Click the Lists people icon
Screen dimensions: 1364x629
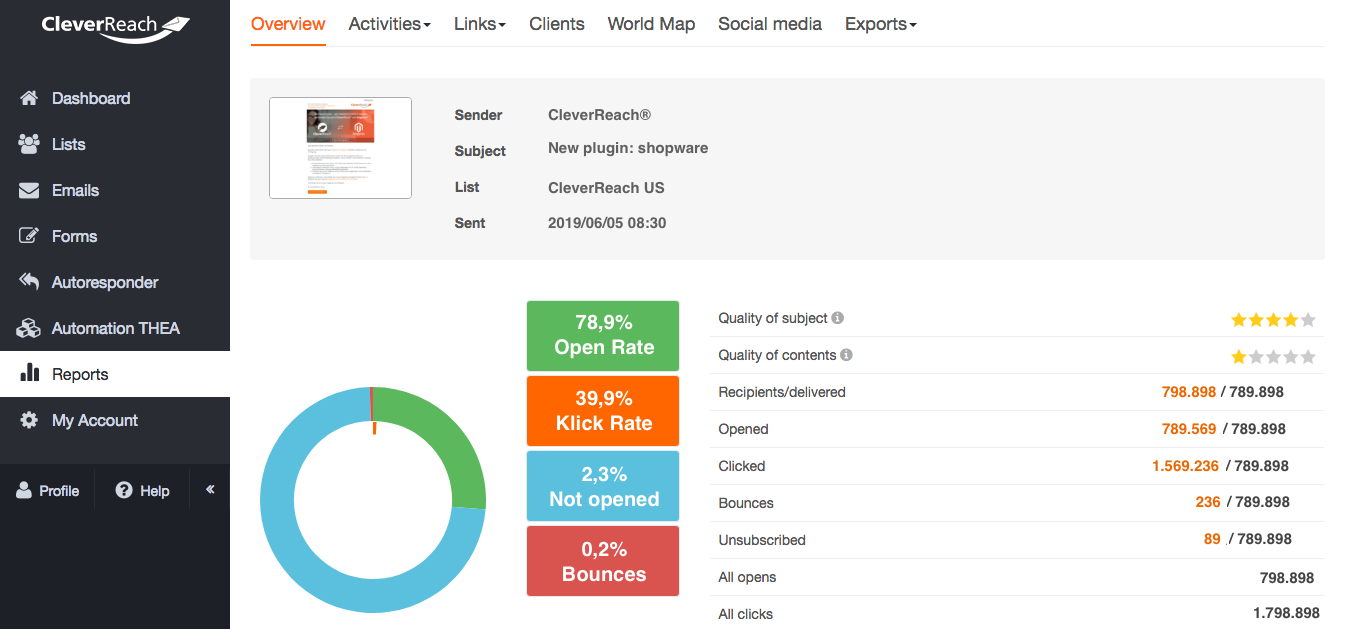[x=29, y=144]
